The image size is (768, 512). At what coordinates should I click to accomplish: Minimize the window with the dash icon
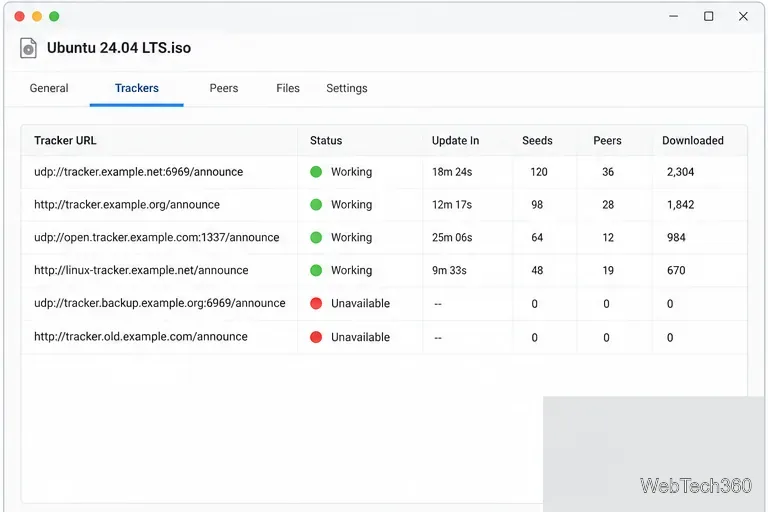(x=674, y=16)
